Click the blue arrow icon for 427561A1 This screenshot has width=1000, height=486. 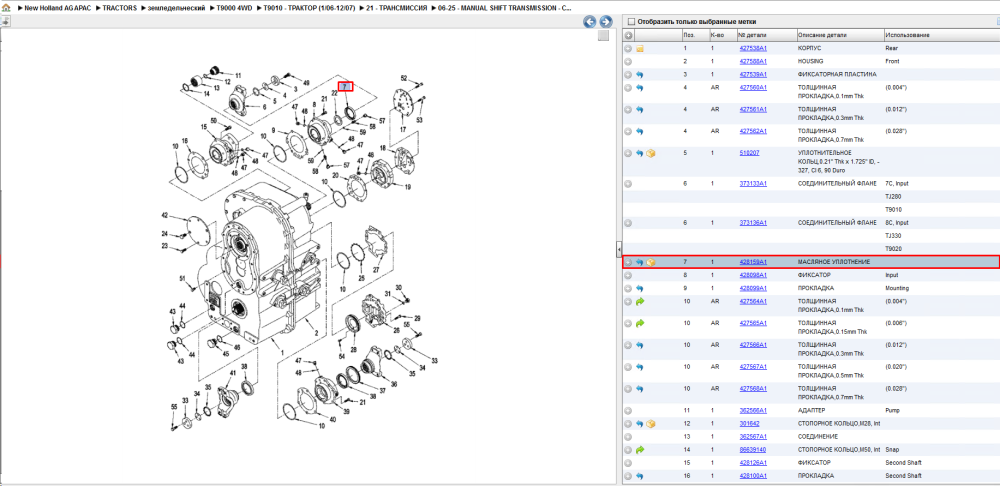pyautogui.click(x=640, y=110)
